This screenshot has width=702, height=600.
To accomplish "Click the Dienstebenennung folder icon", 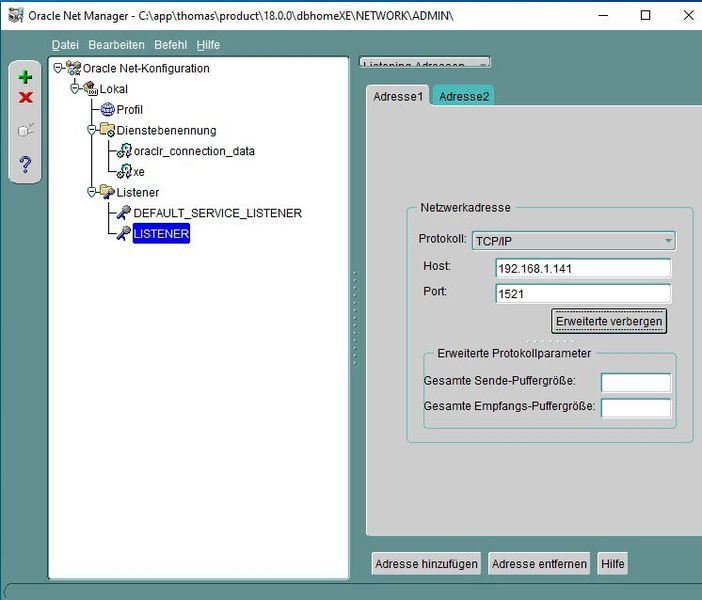I will (x=107, y=130).
